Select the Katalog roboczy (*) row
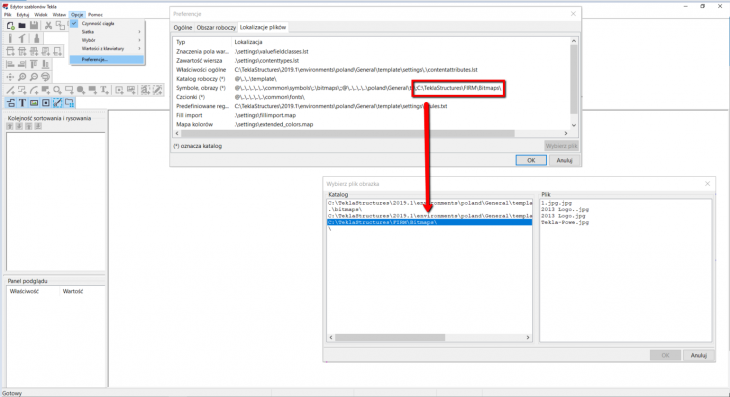This screenshot has width=730, height=397. (372, 79)
